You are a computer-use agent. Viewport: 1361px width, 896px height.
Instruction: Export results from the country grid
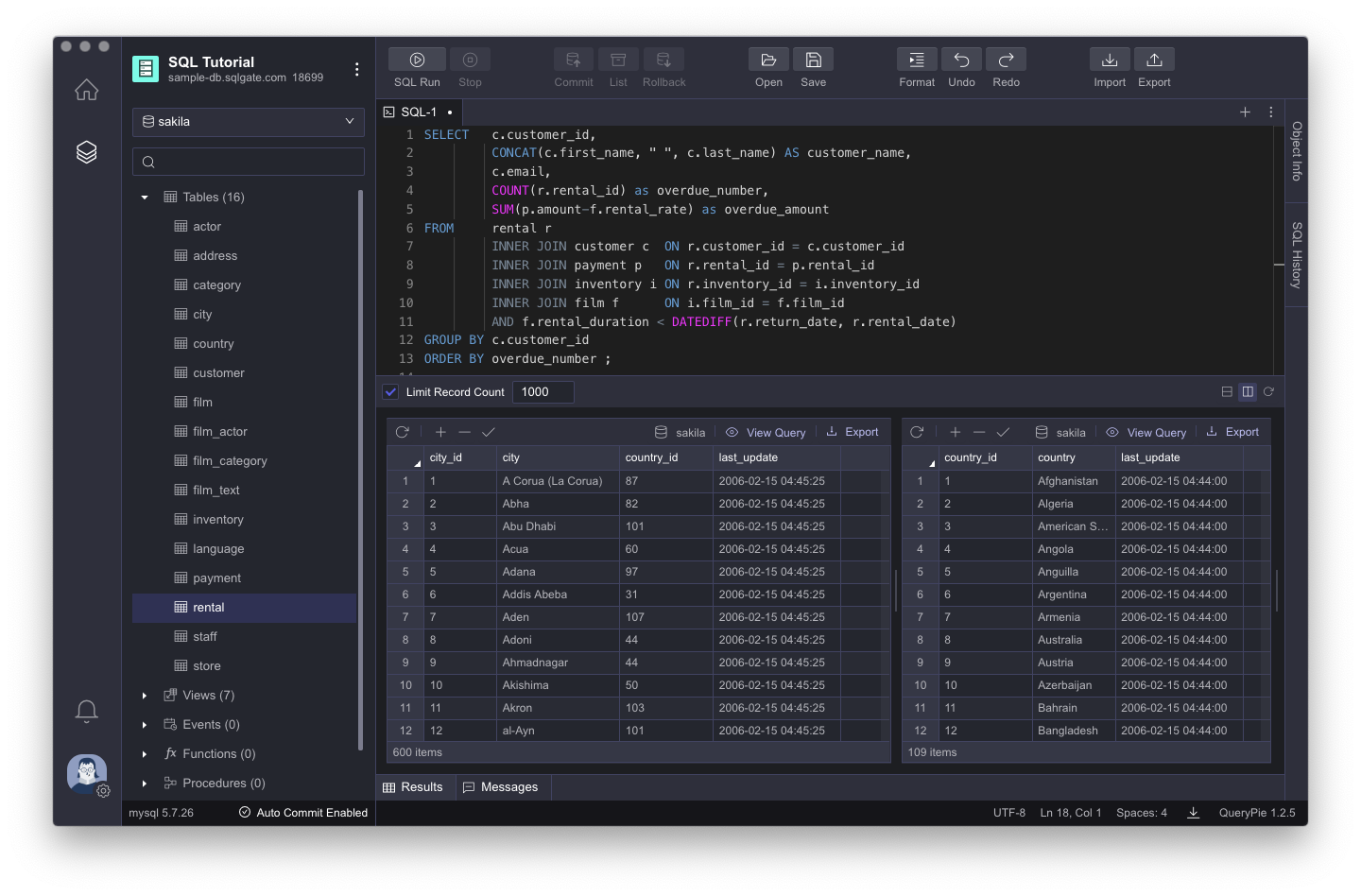point(1232,431)
